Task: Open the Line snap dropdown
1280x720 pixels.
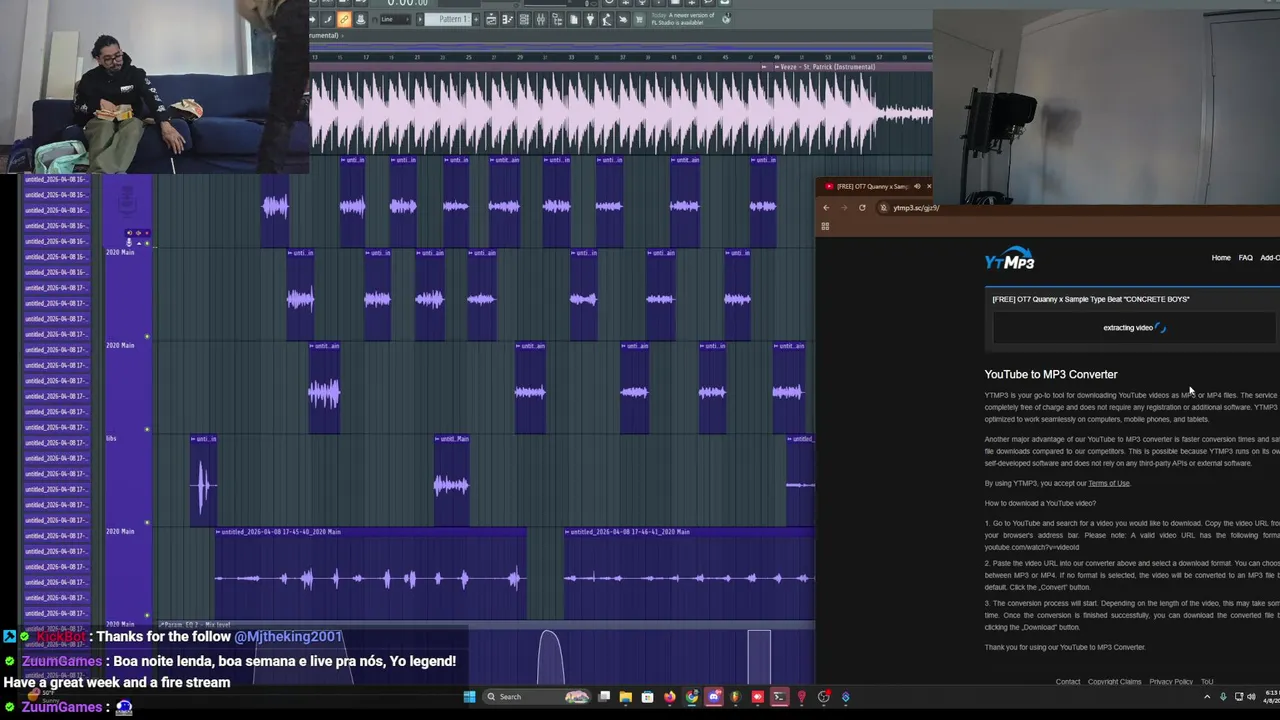Action: point(395,19)
